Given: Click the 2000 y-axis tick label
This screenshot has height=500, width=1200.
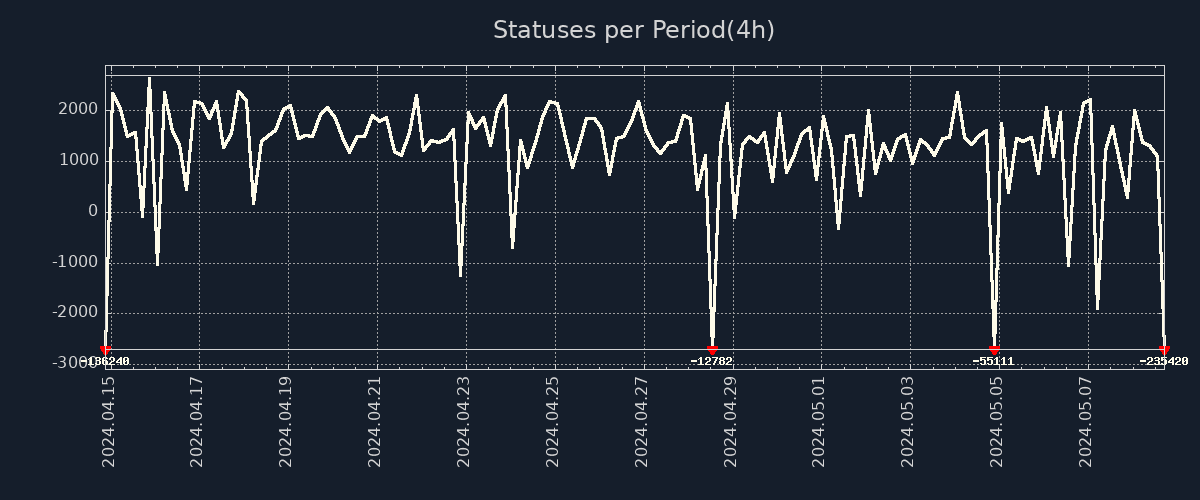Looking at the screenshot, I should tap(79, 110).
